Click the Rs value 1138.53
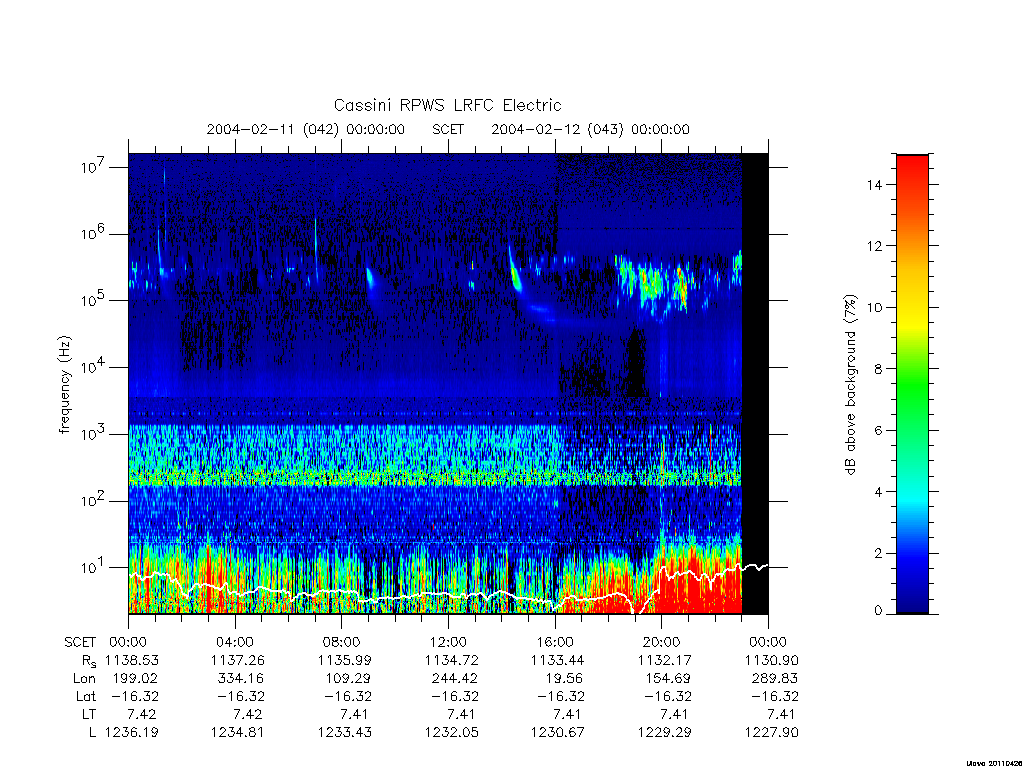 pos(132,660)
